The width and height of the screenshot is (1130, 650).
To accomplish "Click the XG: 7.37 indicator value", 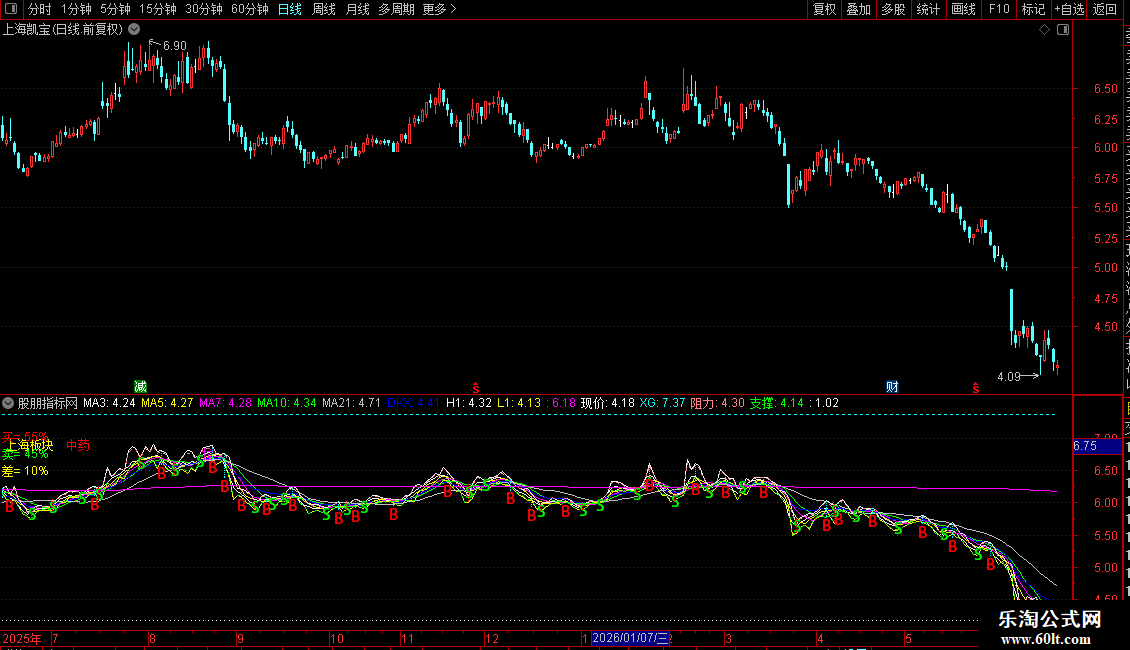I will [662, 403].
